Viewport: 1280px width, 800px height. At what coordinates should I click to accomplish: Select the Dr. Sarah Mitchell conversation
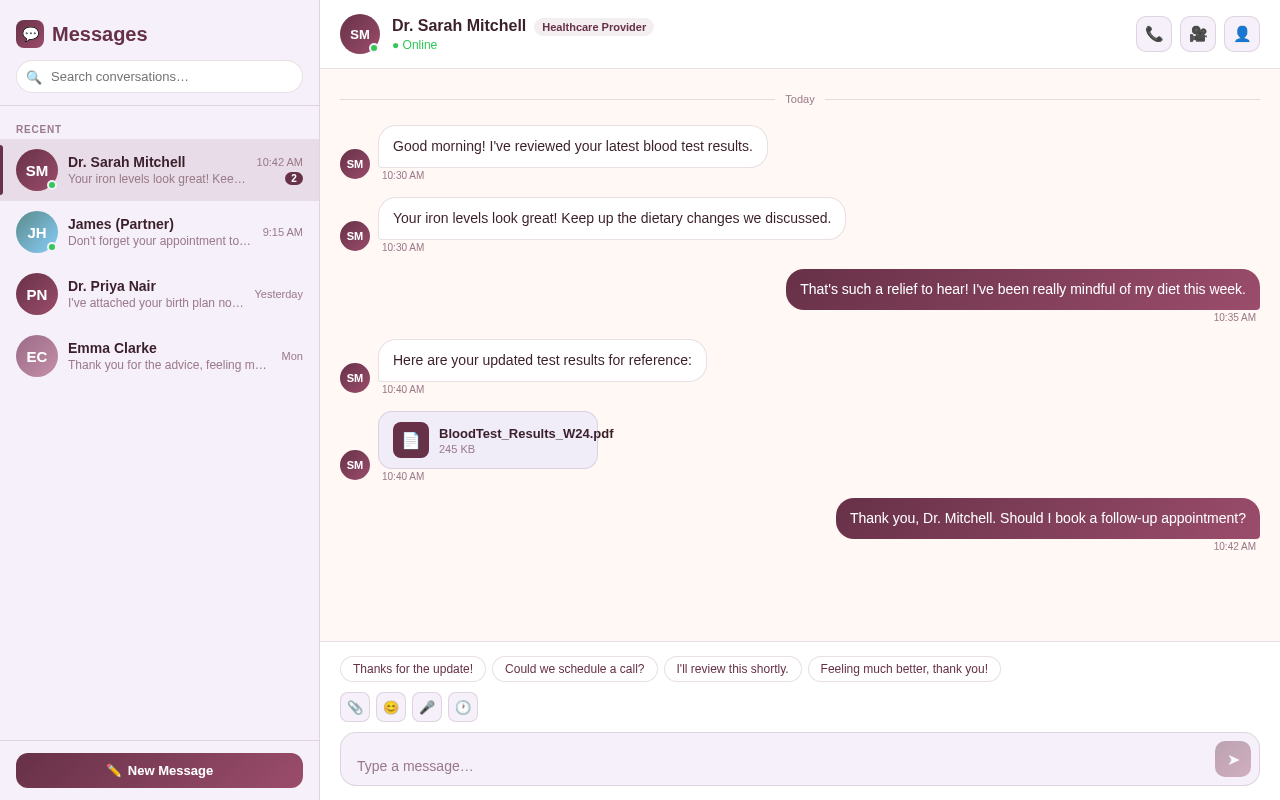pyautogui.click(x=159, y=170)
